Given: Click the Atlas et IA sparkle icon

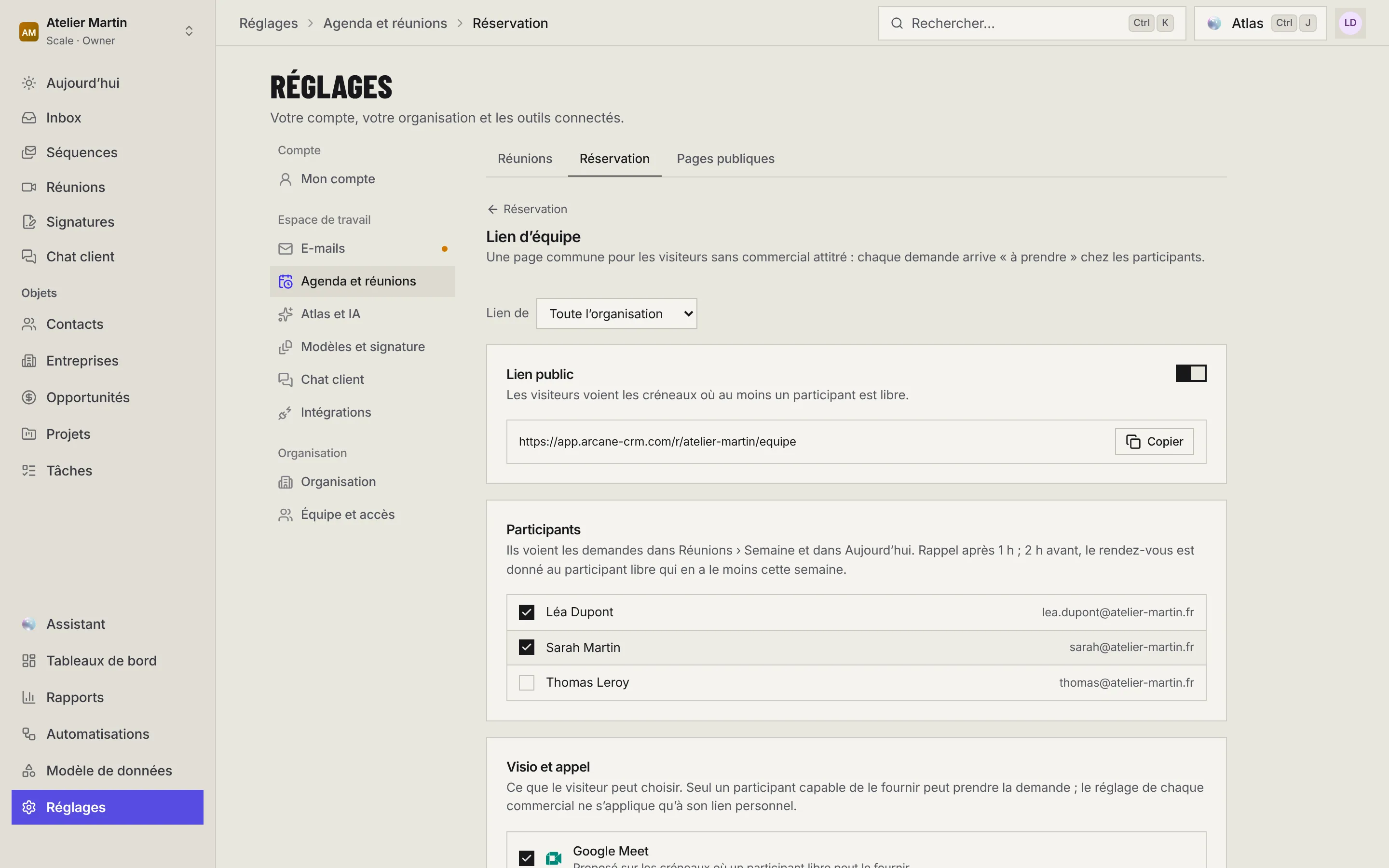Looking at the screenshot, I should point(285,314).
